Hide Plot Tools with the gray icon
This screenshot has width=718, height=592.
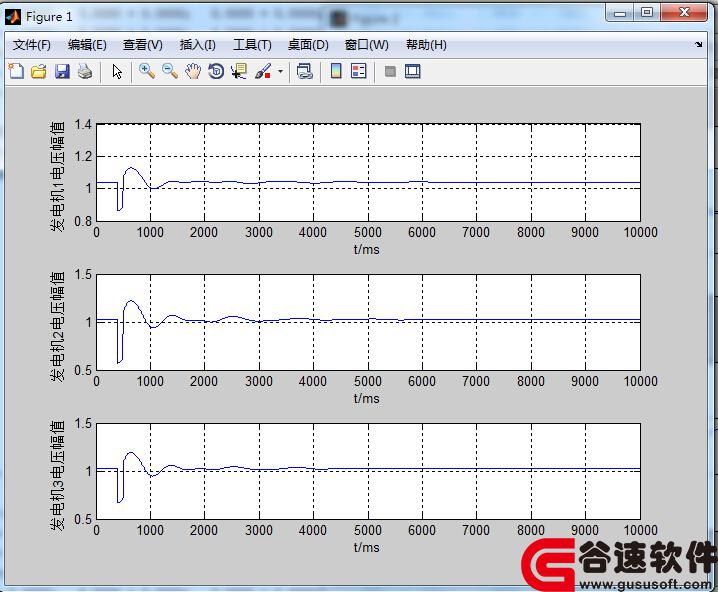(390, 71)
